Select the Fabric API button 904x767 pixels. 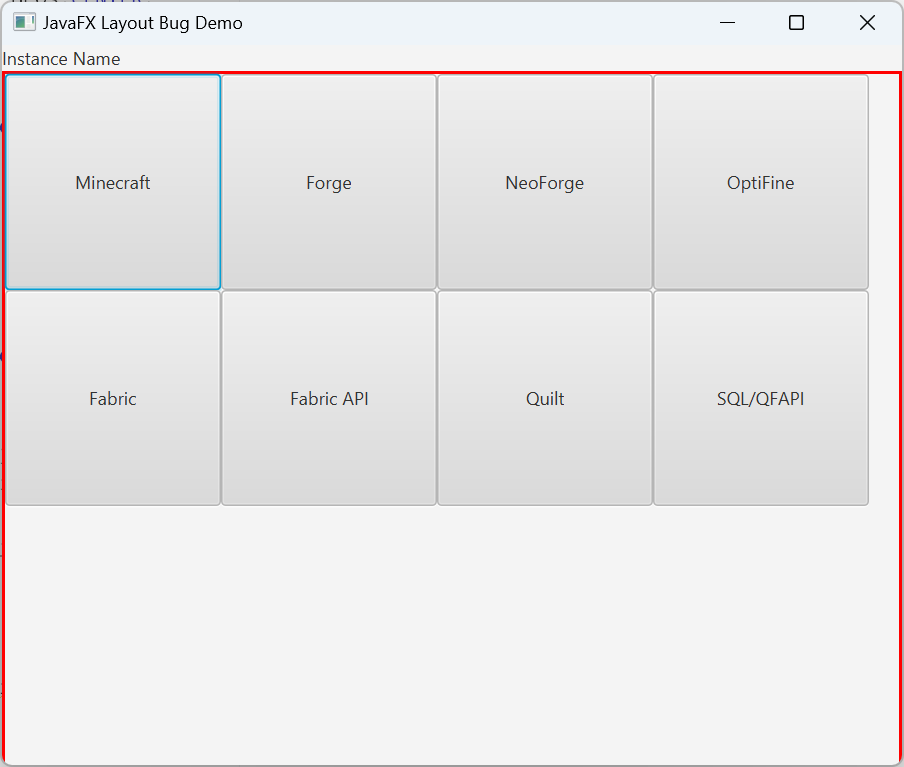329,398
